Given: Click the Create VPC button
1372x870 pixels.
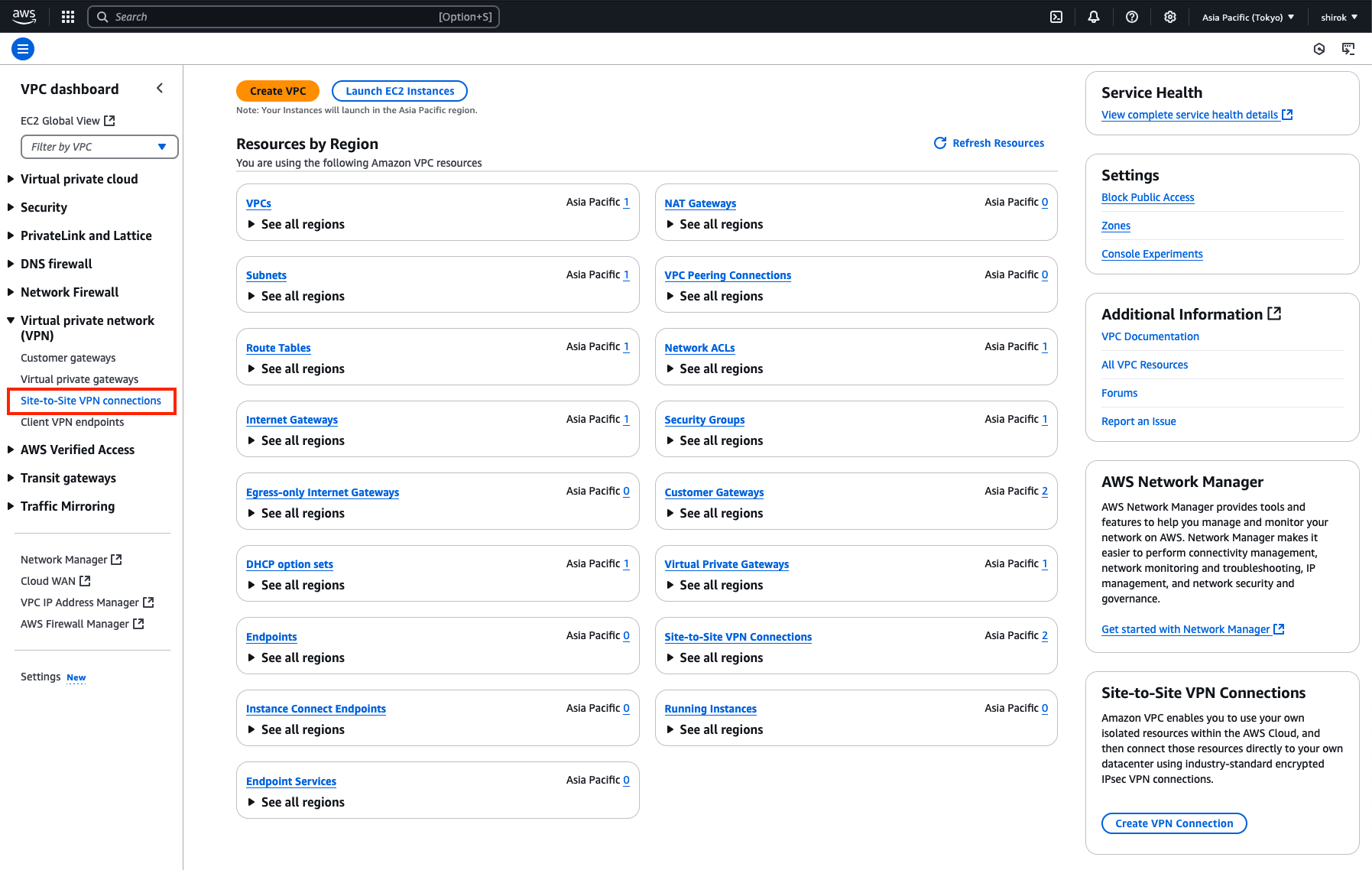Looking at the screenshot, I should click(x=277, y=91).
